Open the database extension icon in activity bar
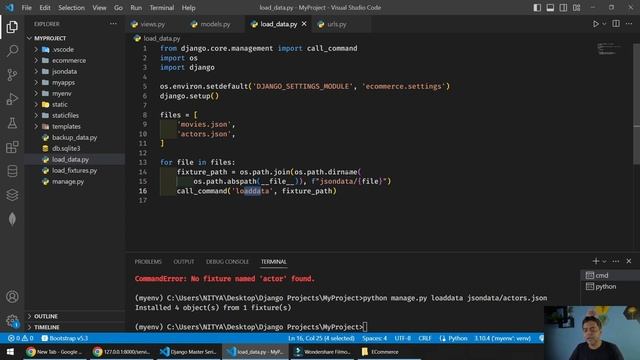The image size is (640, 360). pos(12,171)
